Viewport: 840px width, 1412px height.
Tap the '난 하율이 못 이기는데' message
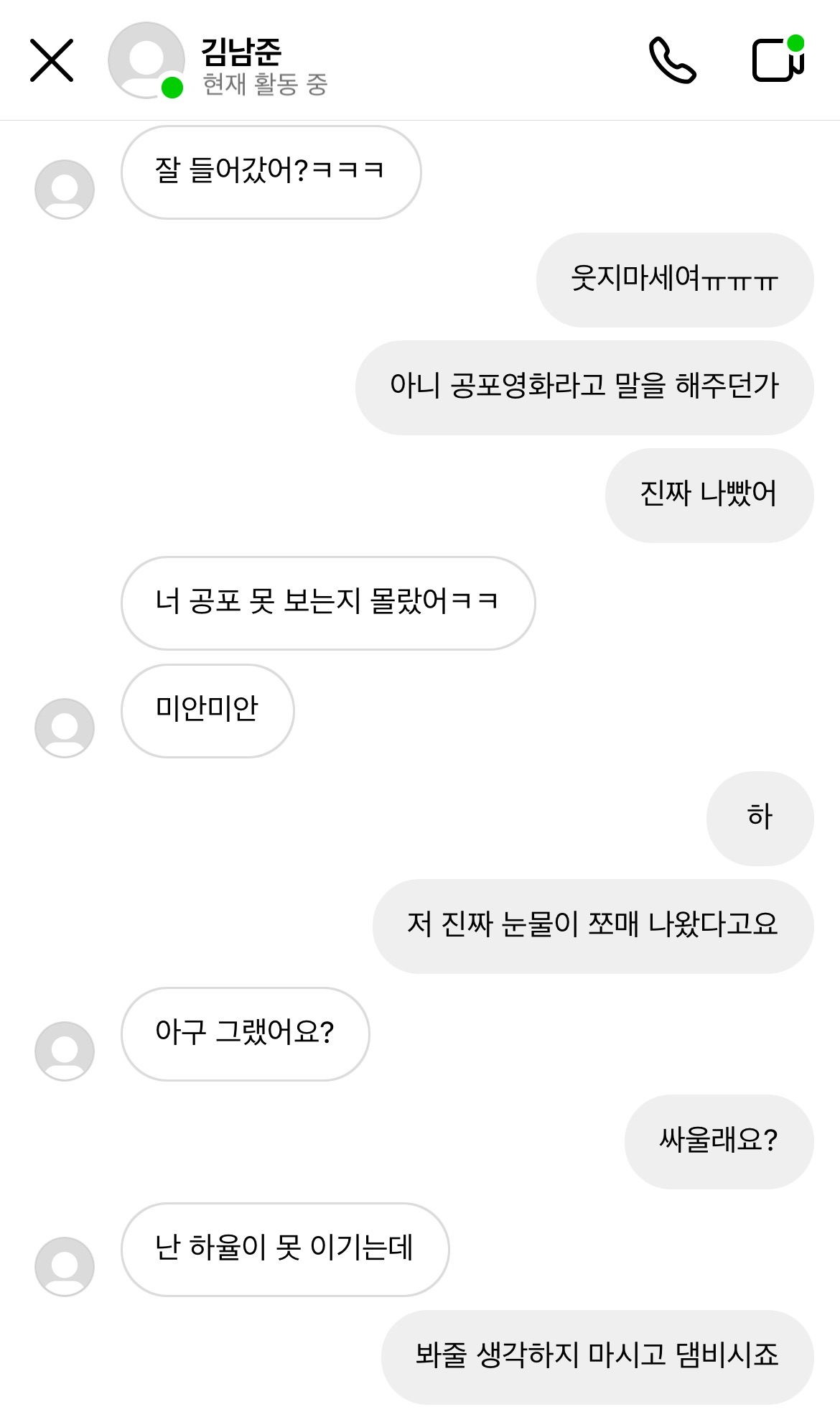point(285,1250)
